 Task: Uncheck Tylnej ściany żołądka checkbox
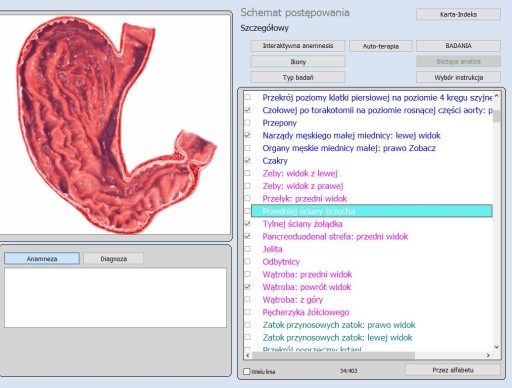click(248, 224)
